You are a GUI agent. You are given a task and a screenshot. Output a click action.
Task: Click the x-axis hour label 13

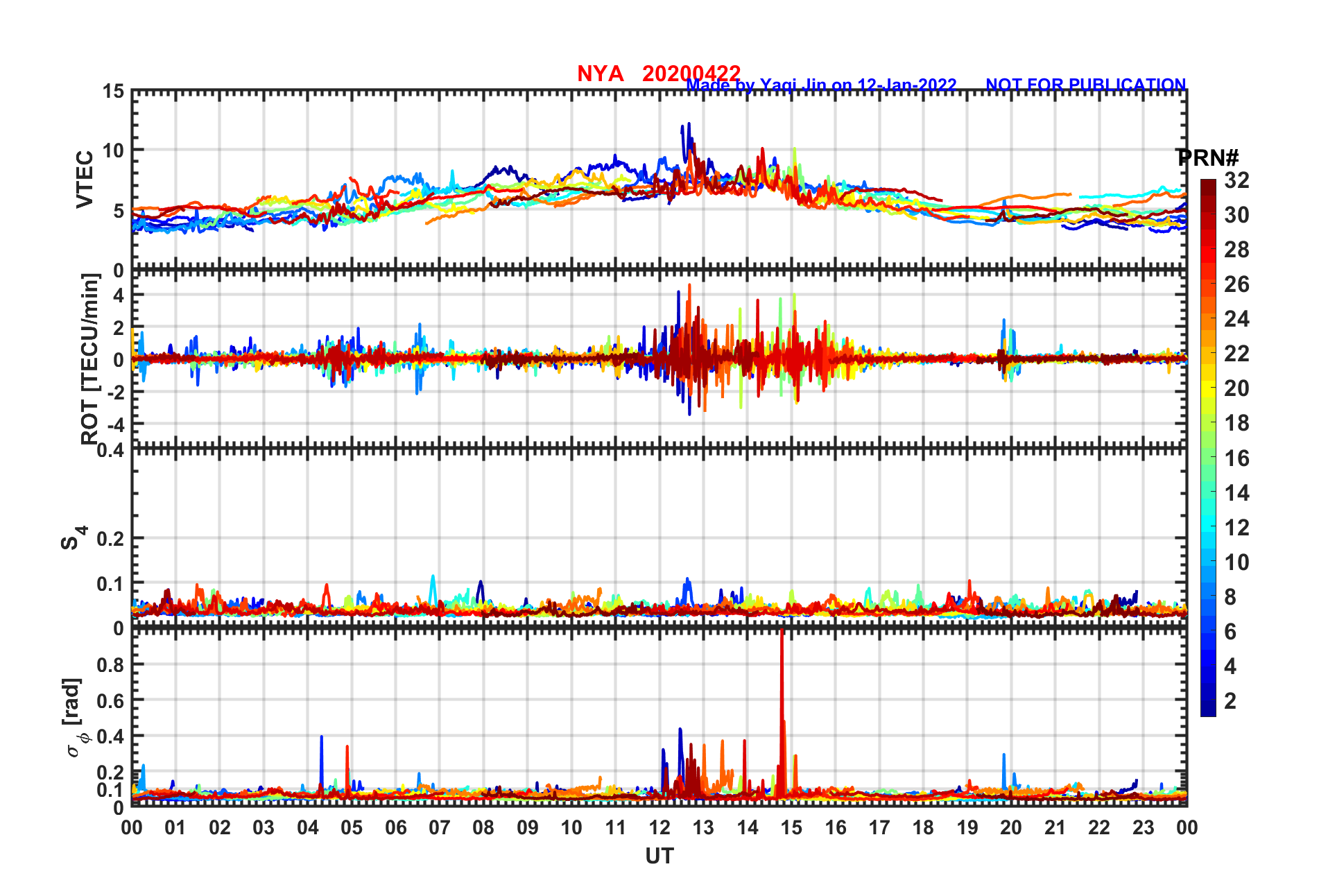[x=703, y=827]
